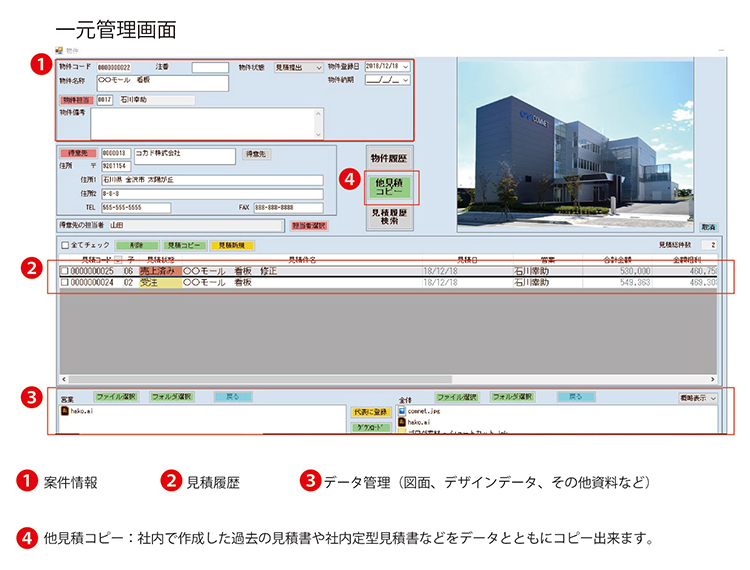Click the 住所1 address field

[212, 180]
